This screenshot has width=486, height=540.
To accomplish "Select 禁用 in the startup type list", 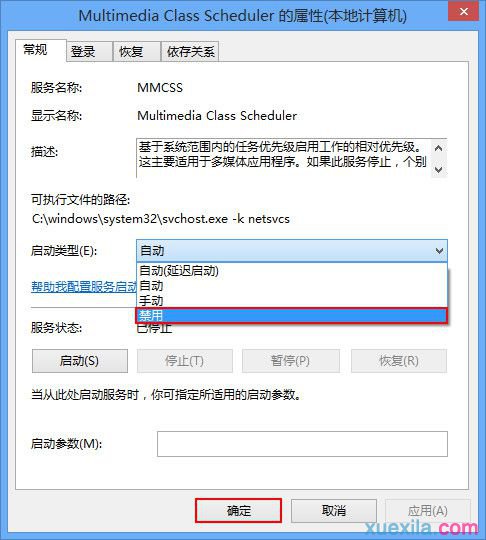I will pos(292,315).
